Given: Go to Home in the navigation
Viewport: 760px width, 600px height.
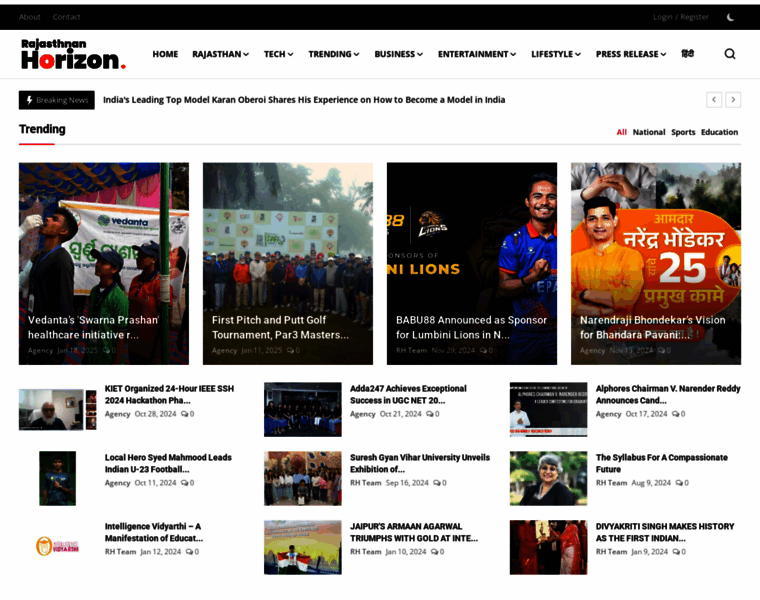Looking at the screenshot, I should pos(165,54).
